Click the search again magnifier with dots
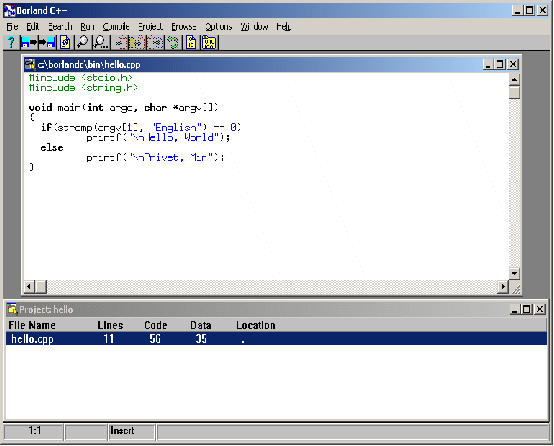 pos(101,42)
